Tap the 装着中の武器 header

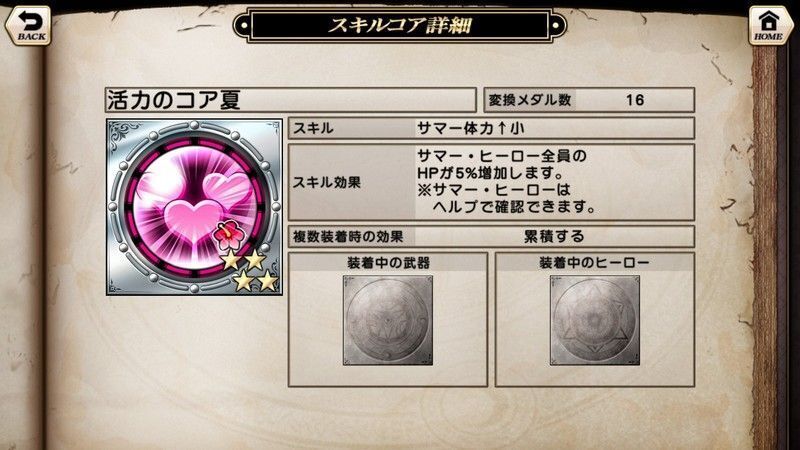(x=388, y=263)
